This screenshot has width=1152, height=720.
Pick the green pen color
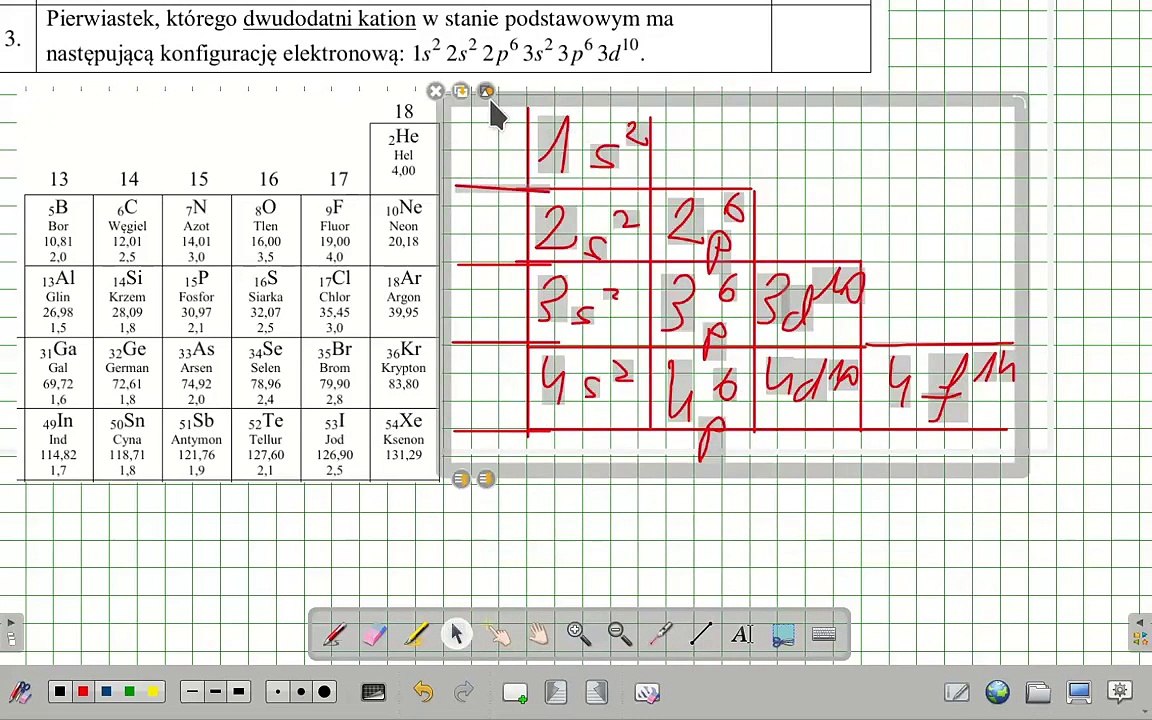(129, 692)
